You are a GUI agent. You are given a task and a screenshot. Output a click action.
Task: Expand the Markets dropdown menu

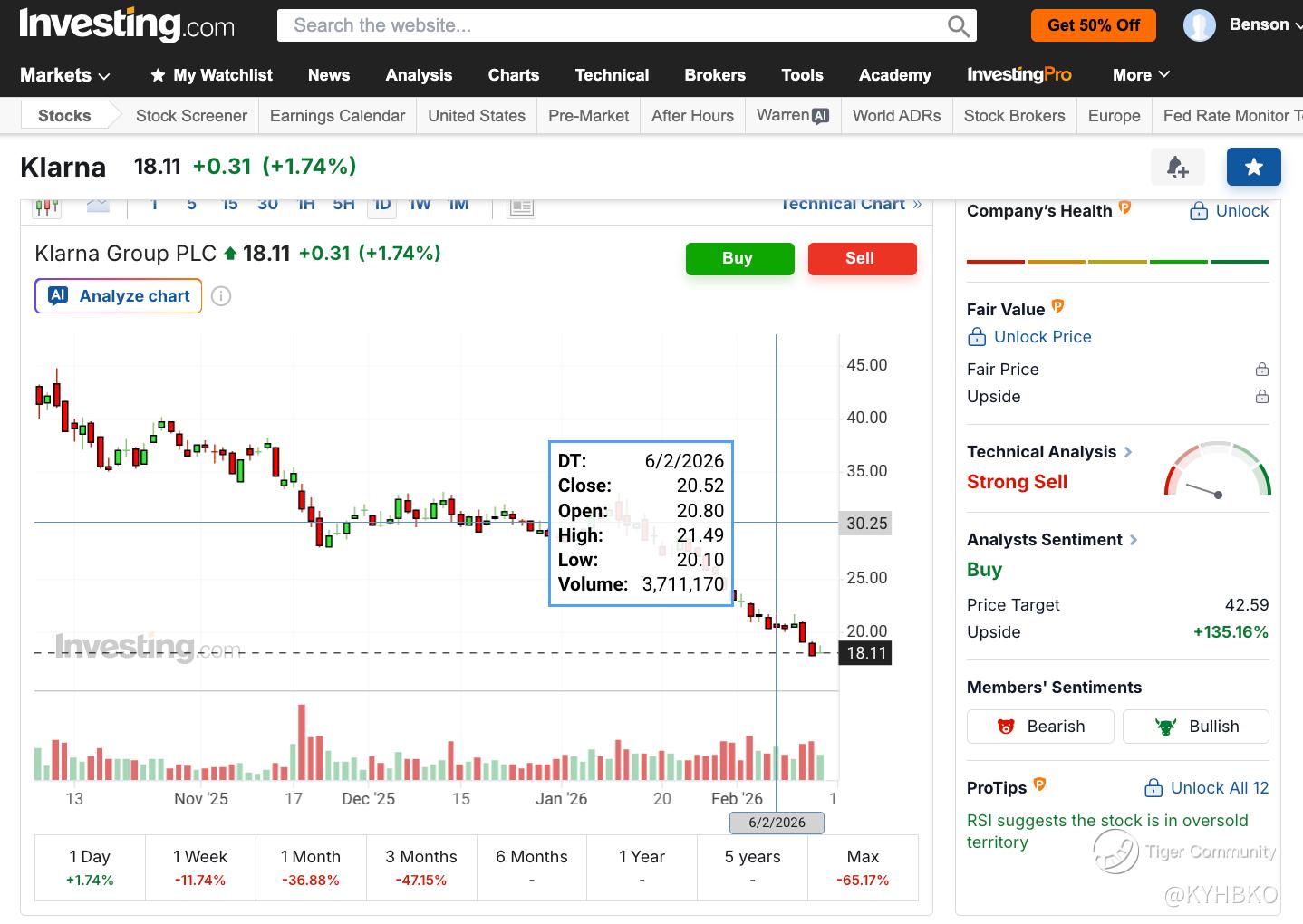coord(65,75)
